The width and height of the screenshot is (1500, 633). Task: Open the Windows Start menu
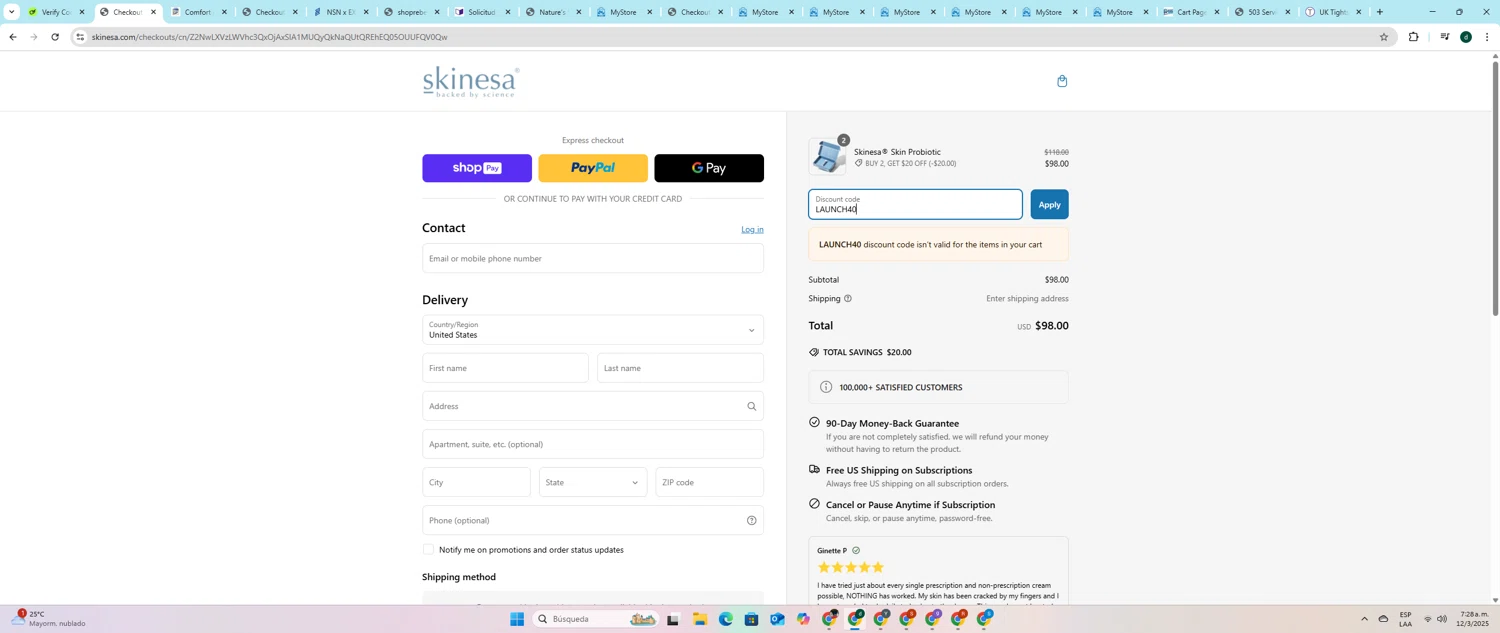[517, 619]
